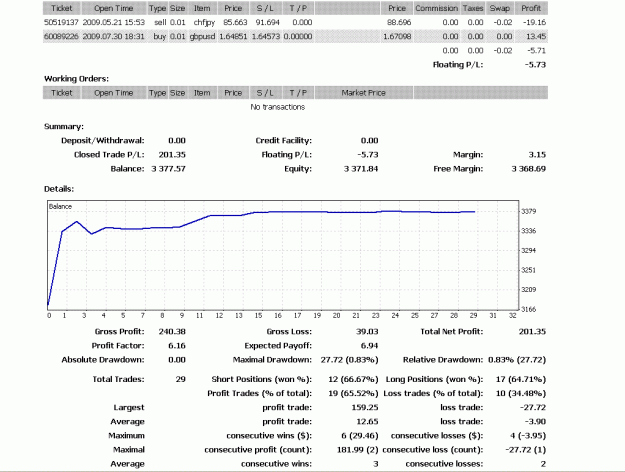Click consecutive losses value 4 (-3.95)
This screenshot has width=625, height=472.
point(529,436)
